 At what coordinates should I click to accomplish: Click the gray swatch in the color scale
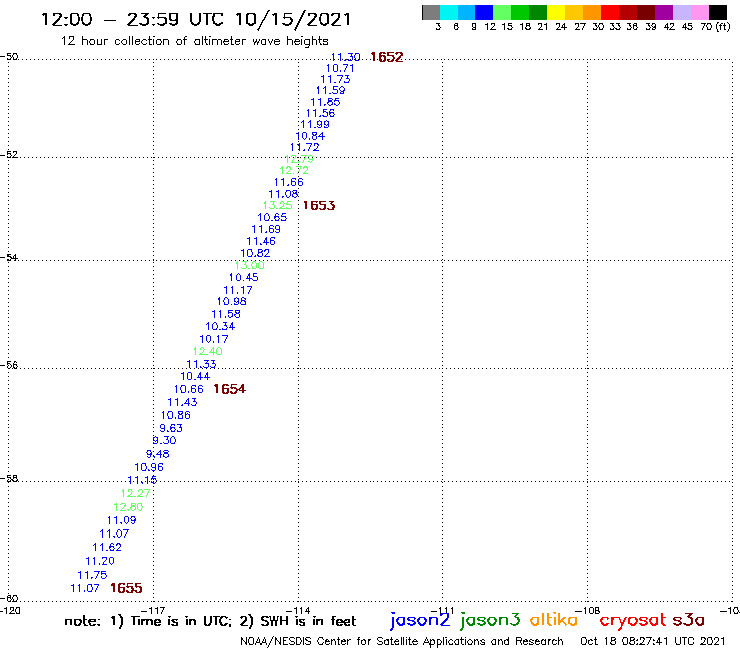click(x=431, y=12)
